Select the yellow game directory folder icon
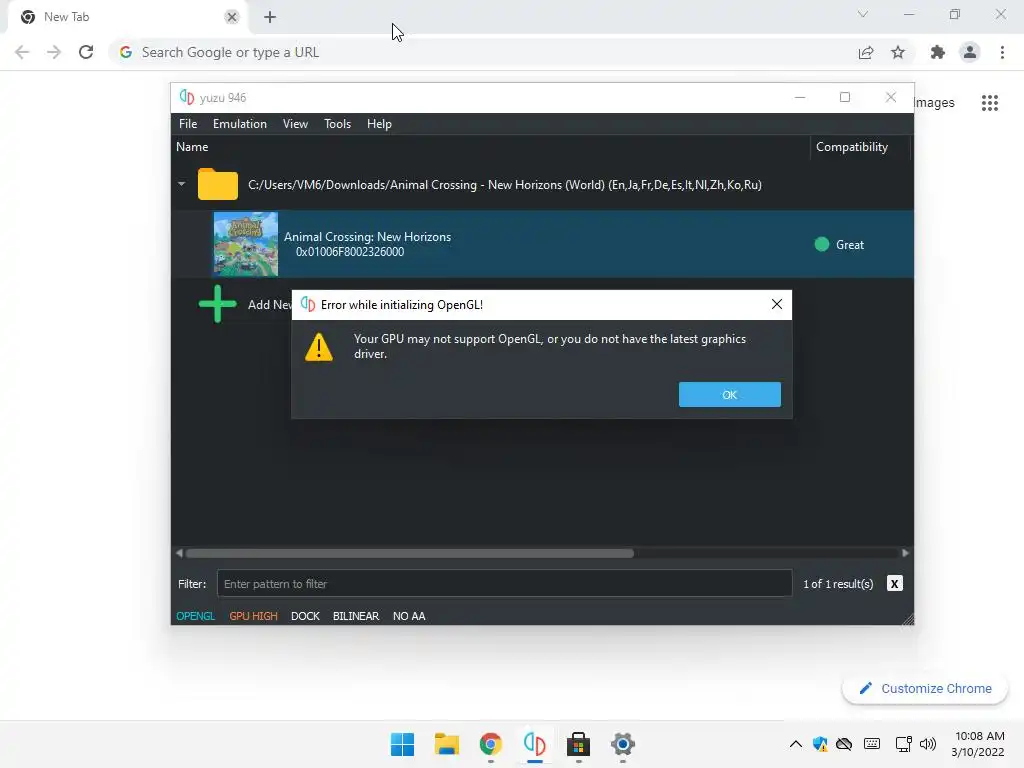This screenshot has height=768, width=1024. 217,184
